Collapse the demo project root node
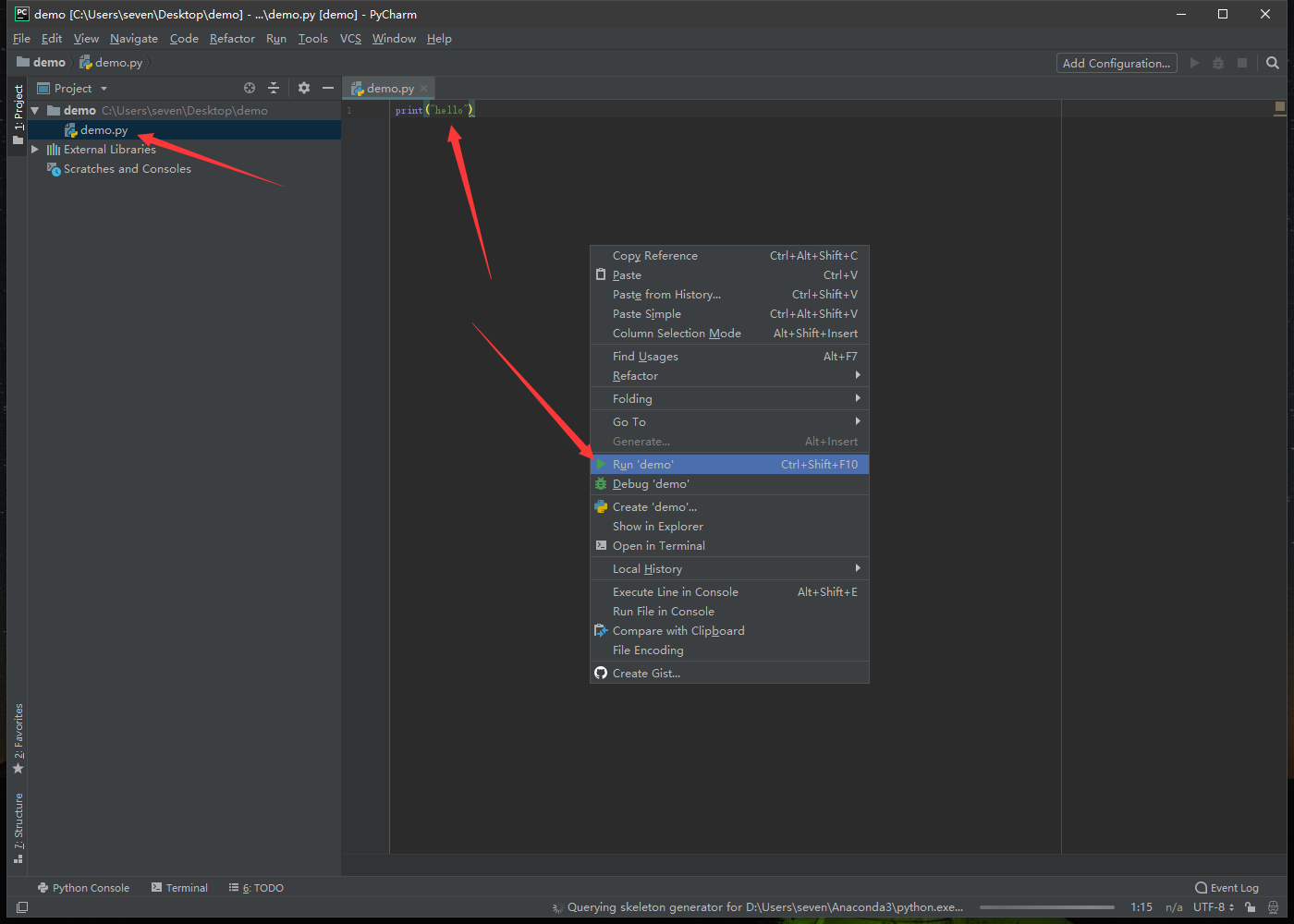 pyautogui.click(x=35, y=111)
